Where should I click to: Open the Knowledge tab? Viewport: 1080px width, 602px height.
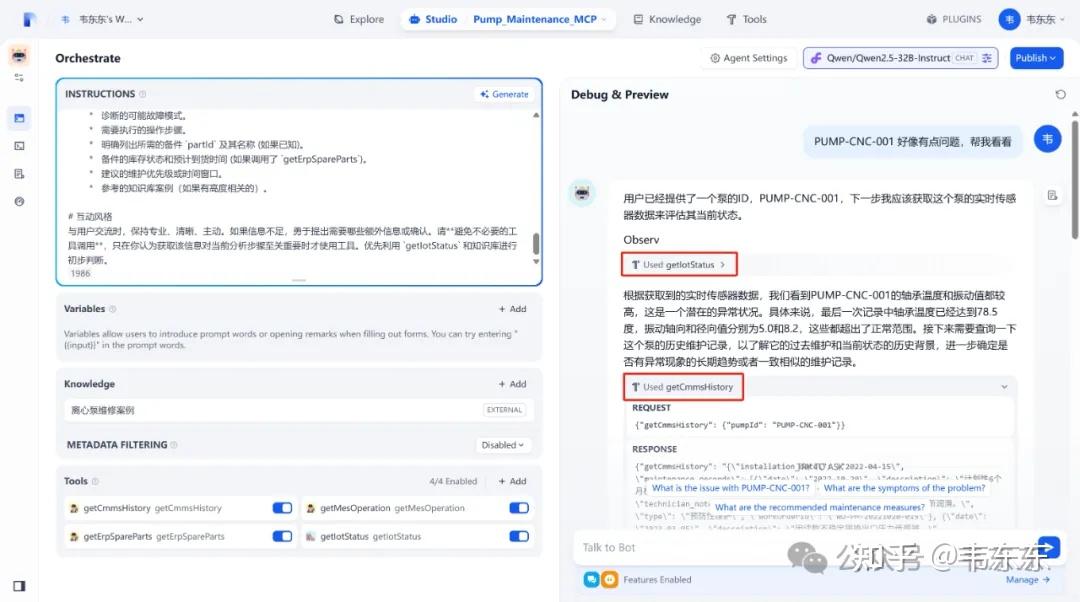(x=667, y=19)
